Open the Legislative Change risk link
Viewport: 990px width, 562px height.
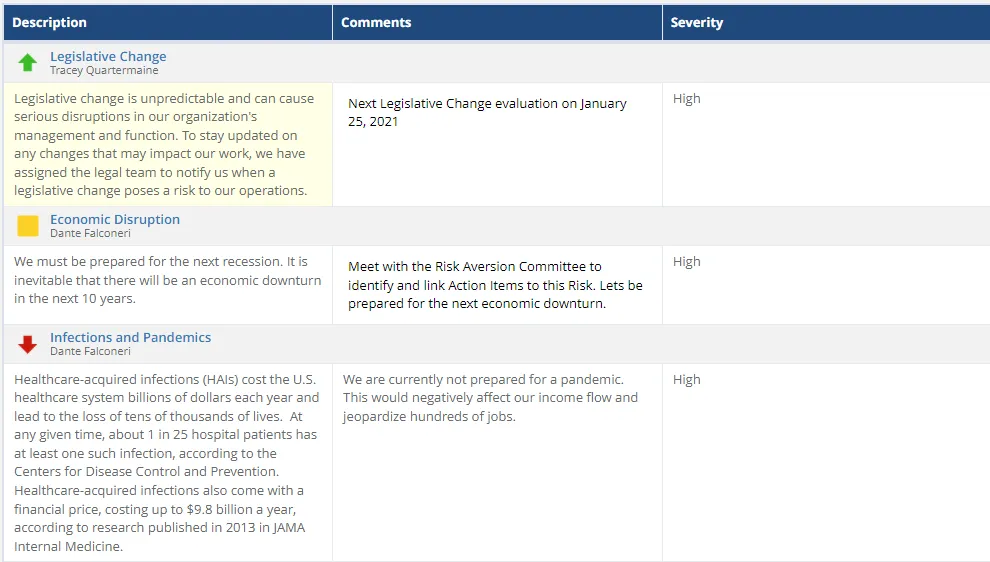(108, 56)
